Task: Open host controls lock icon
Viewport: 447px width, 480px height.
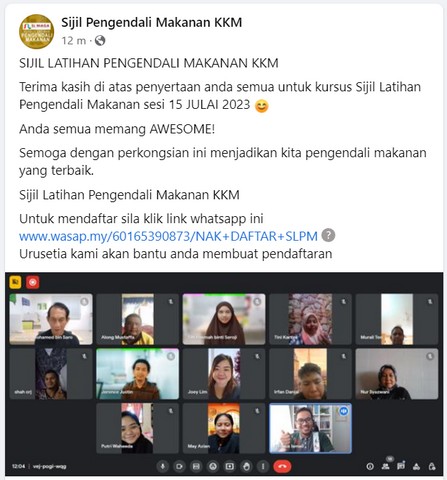Action: point(432,466)
